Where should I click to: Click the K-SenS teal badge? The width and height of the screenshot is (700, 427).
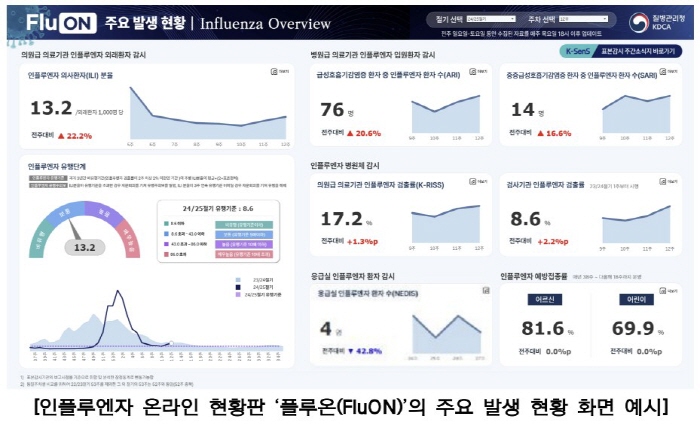tap(577, 51)
